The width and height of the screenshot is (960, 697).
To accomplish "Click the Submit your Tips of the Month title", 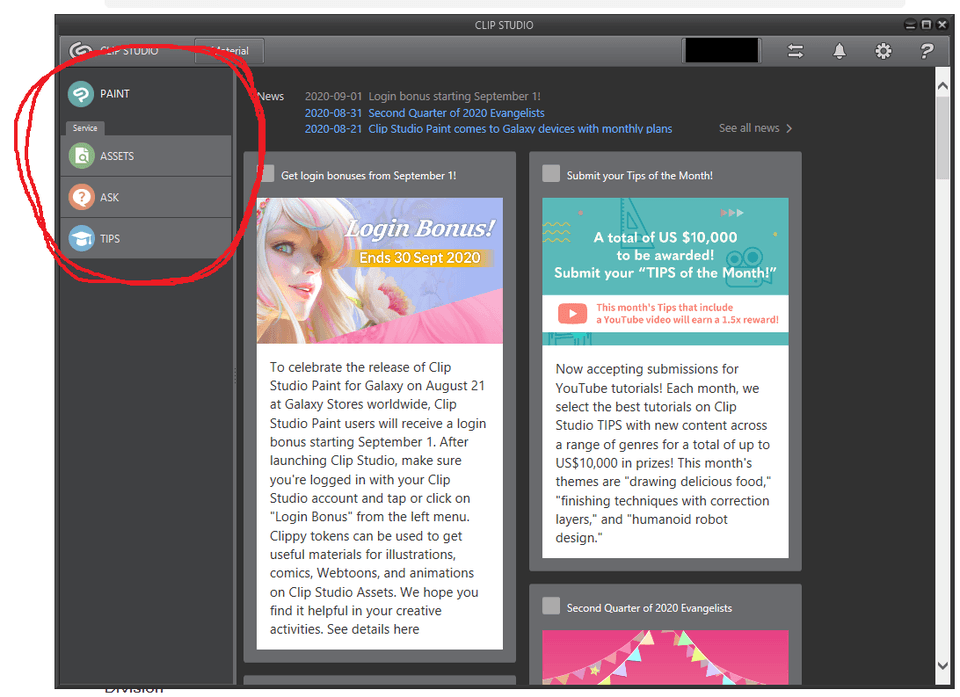I will [640, 176].
